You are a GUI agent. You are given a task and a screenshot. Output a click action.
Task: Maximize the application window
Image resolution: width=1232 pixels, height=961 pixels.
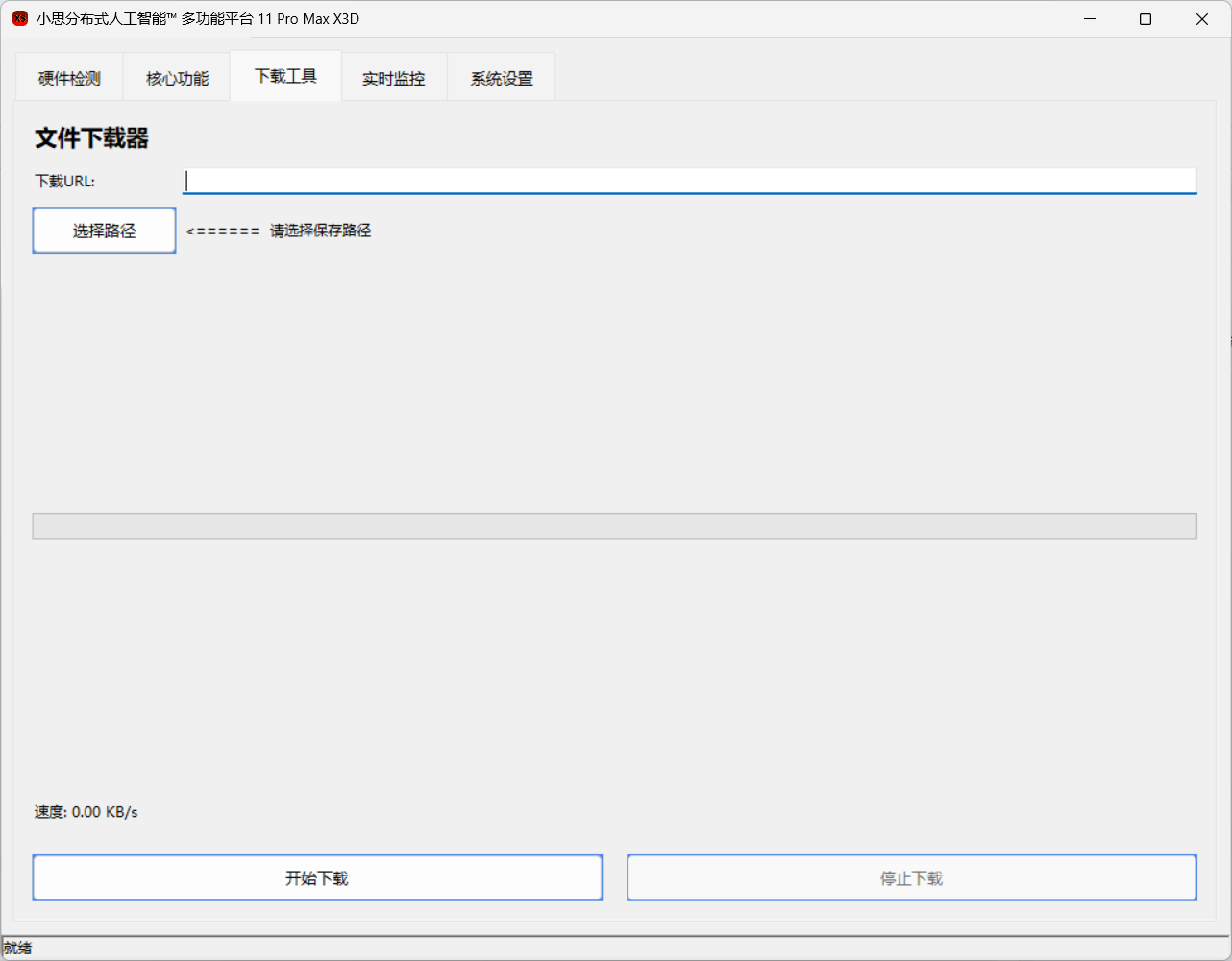1146,19
